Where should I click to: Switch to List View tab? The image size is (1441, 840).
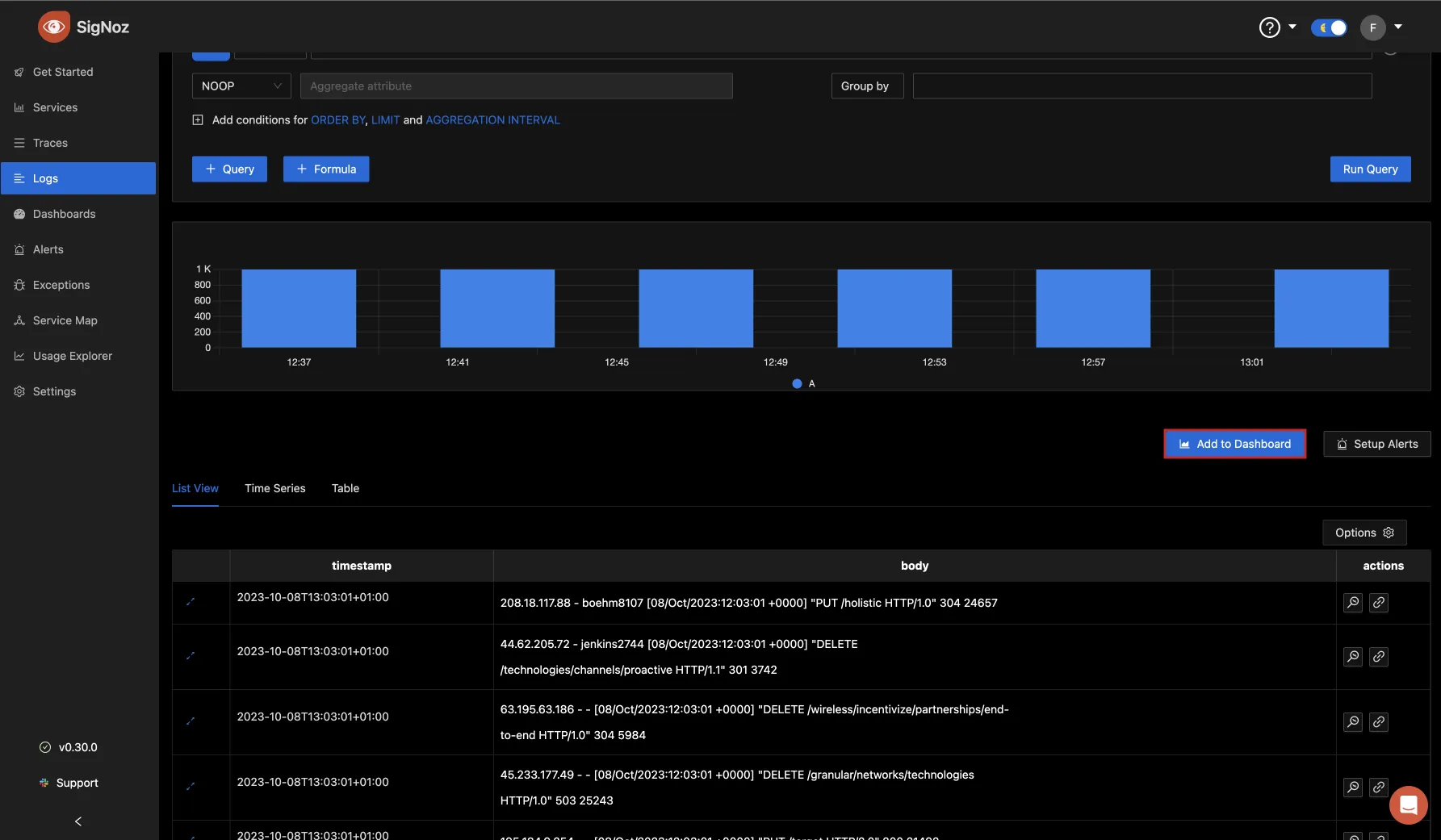click(195, 488)
